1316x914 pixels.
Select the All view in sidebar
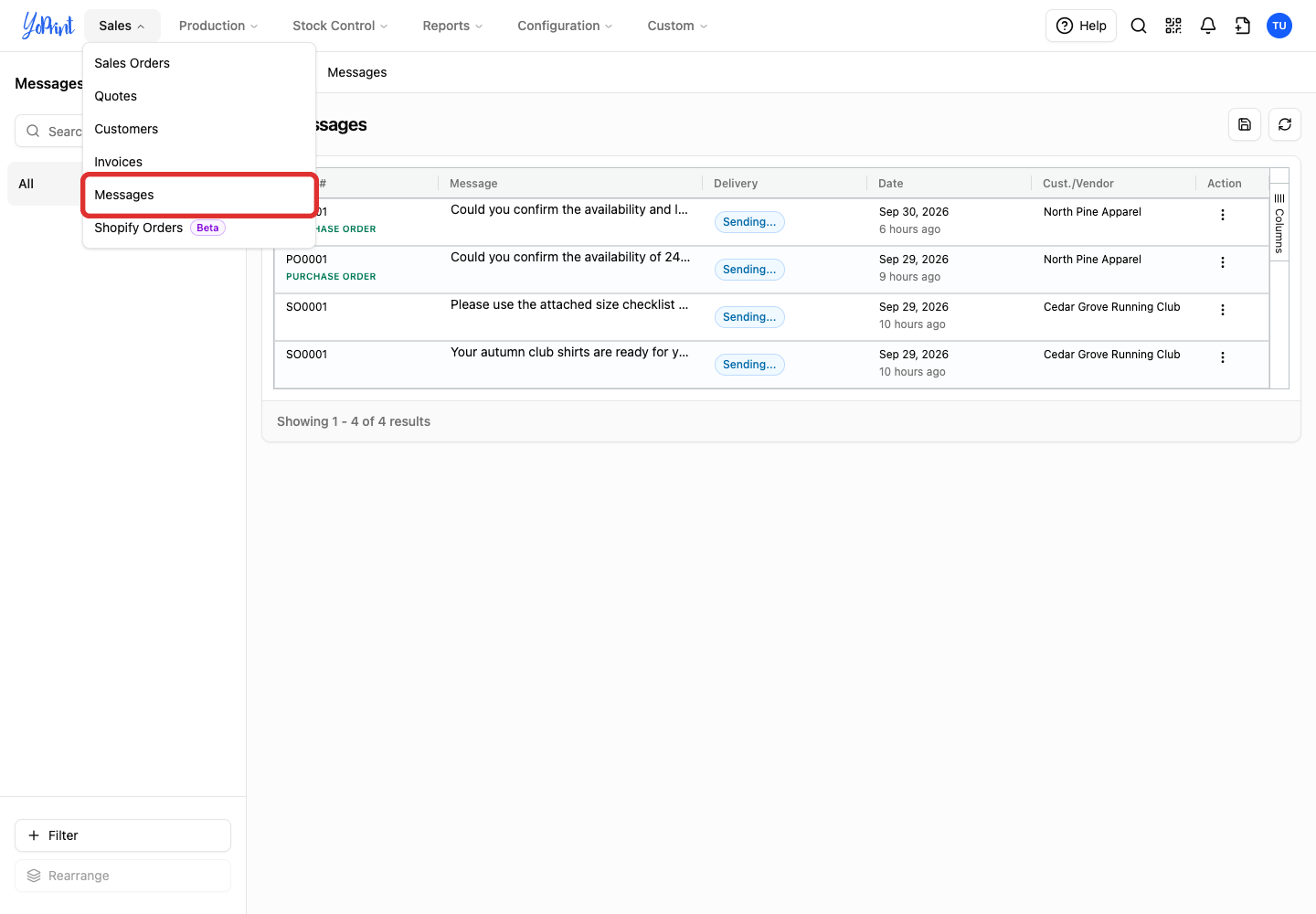pyautogui.click(x=46, y=184)
